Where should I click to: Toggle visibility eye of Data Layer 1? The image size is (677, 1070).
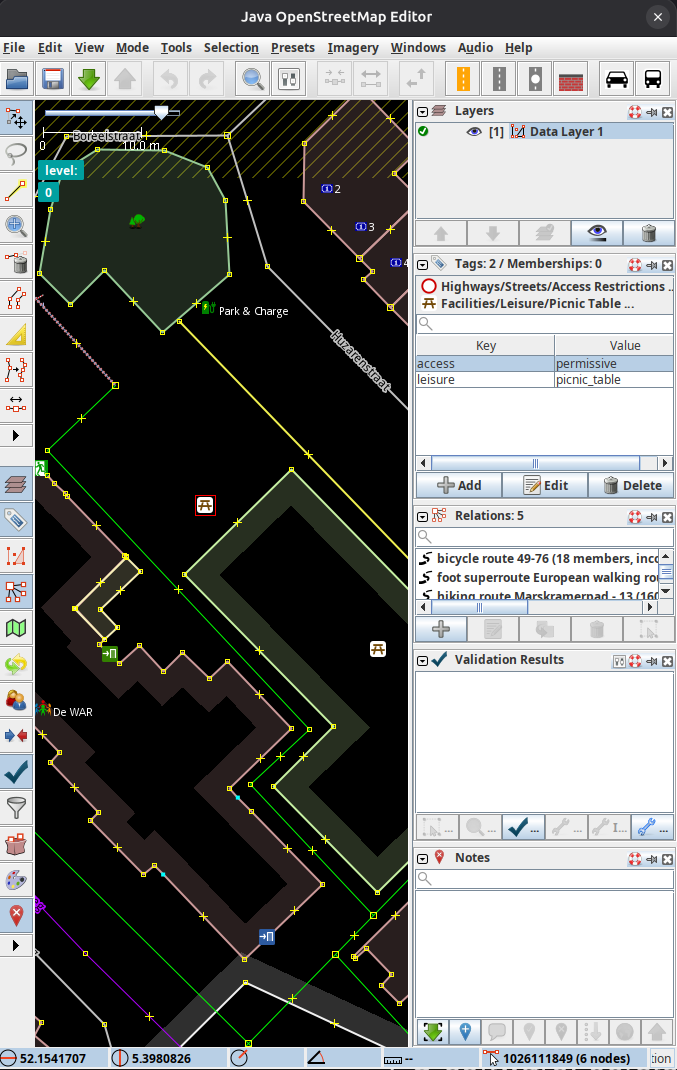[x=474, y=132]
